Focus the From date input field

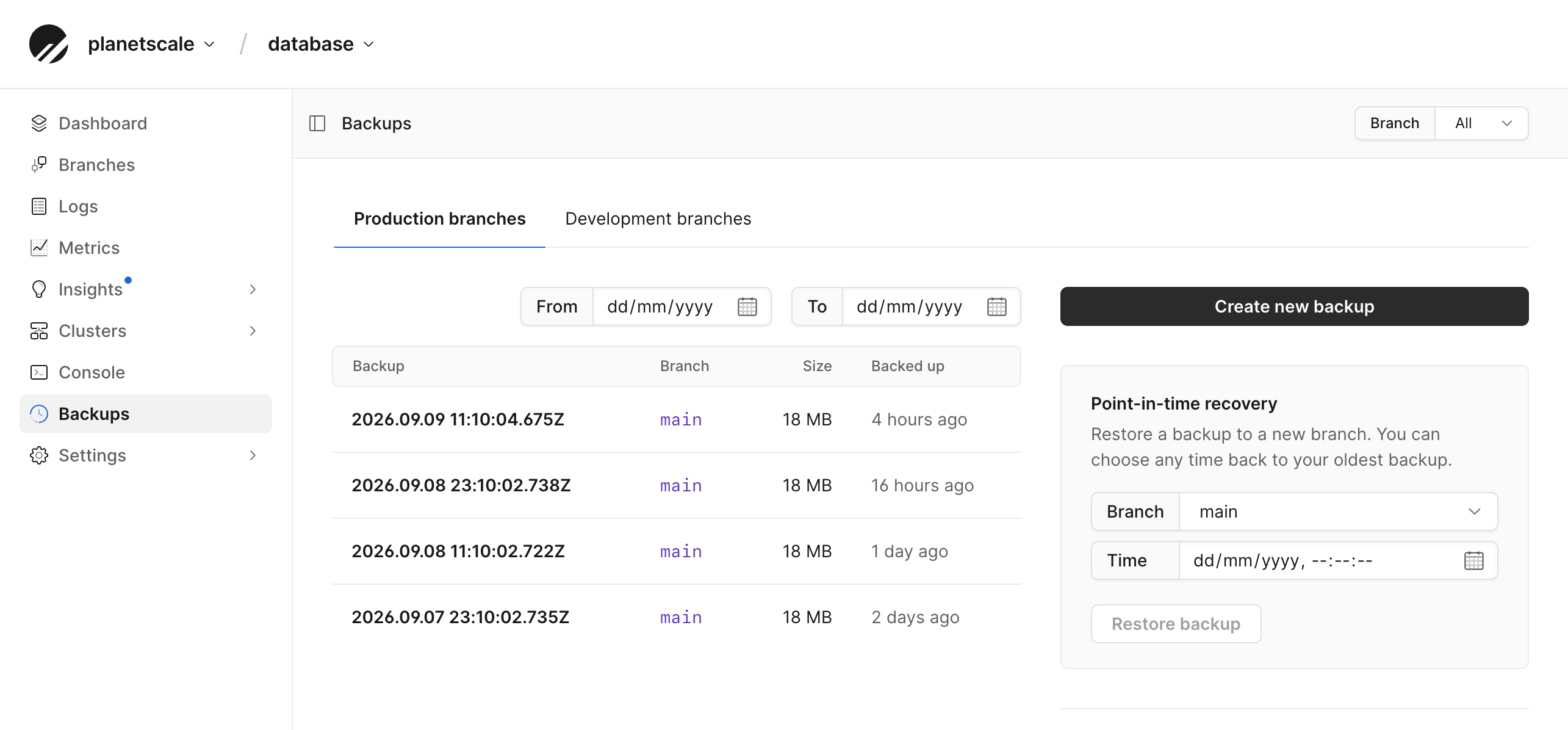(682, 306)
